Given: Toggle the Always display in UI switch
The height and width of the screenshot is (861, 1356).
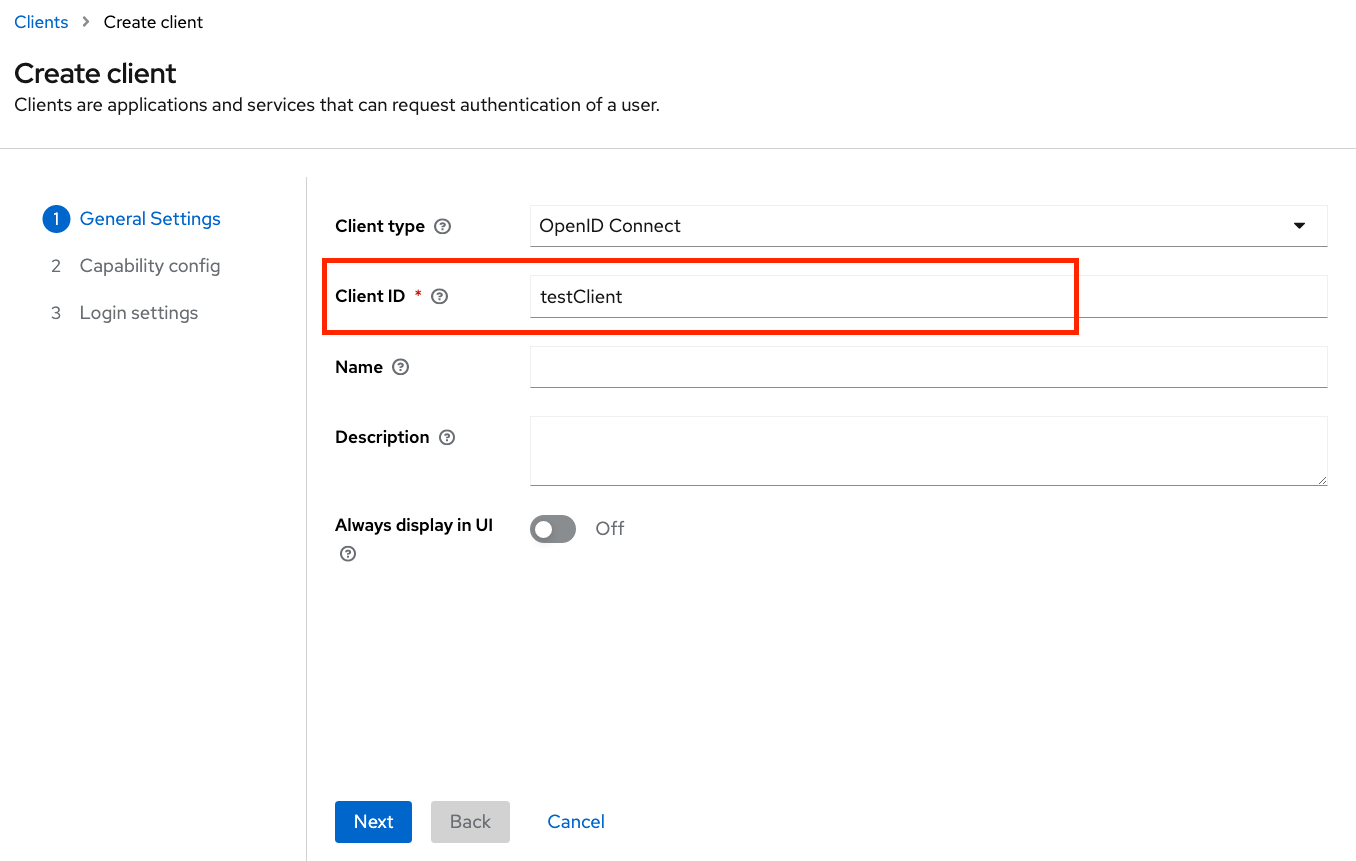Looking at the screenshot, I should (553, 529).
